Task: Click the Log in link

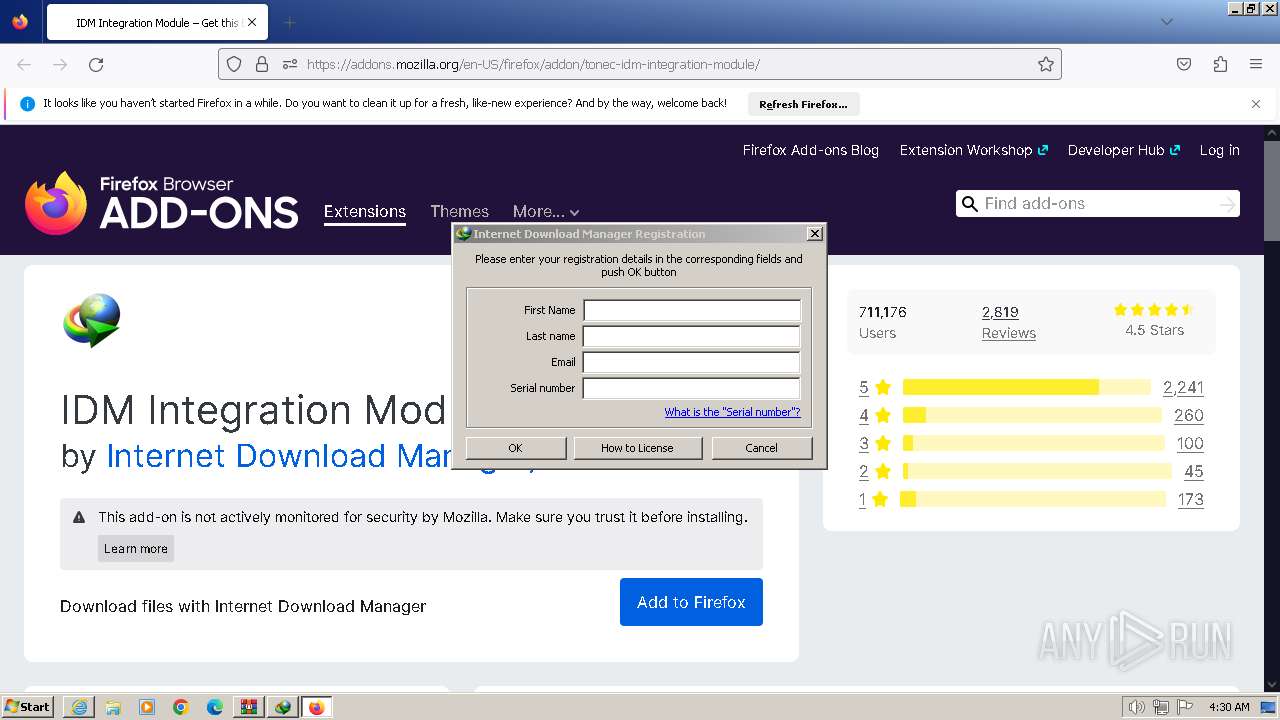Action: (1220, 150)
